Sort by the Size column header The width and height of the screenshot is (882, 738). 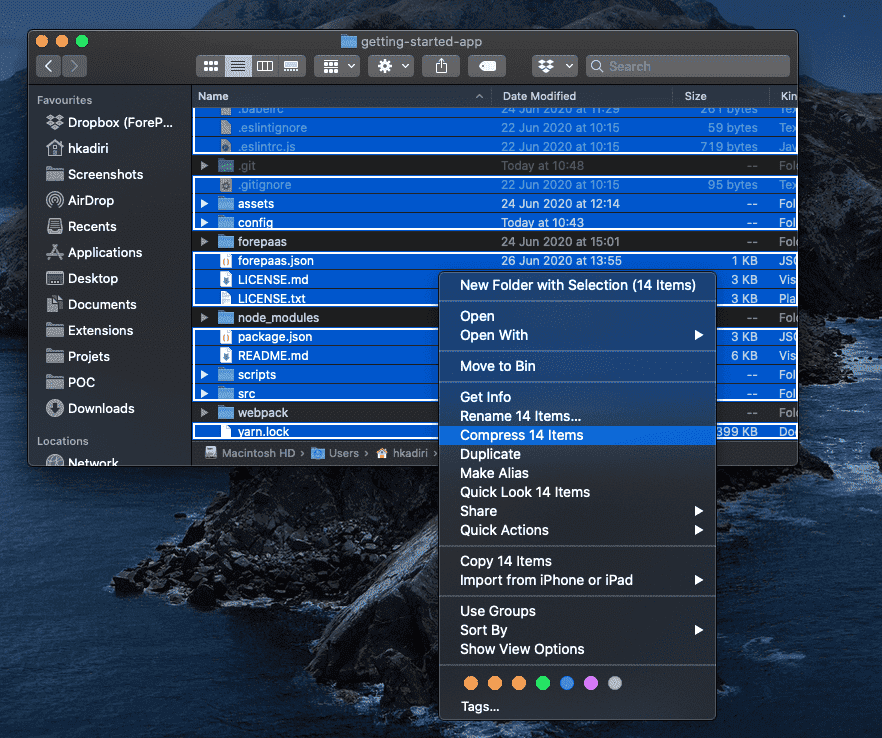(721, 96)
